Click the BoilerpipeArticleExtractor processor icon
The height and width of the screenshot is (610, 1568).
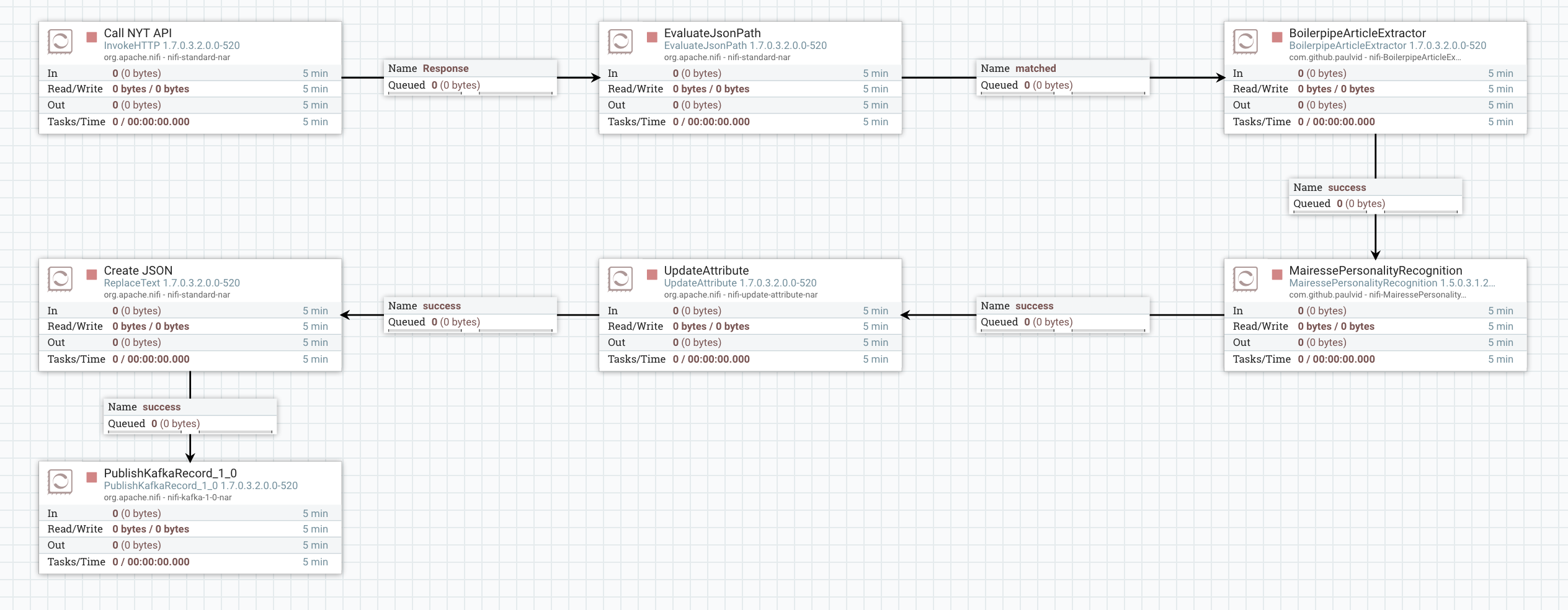[1245, 42]
